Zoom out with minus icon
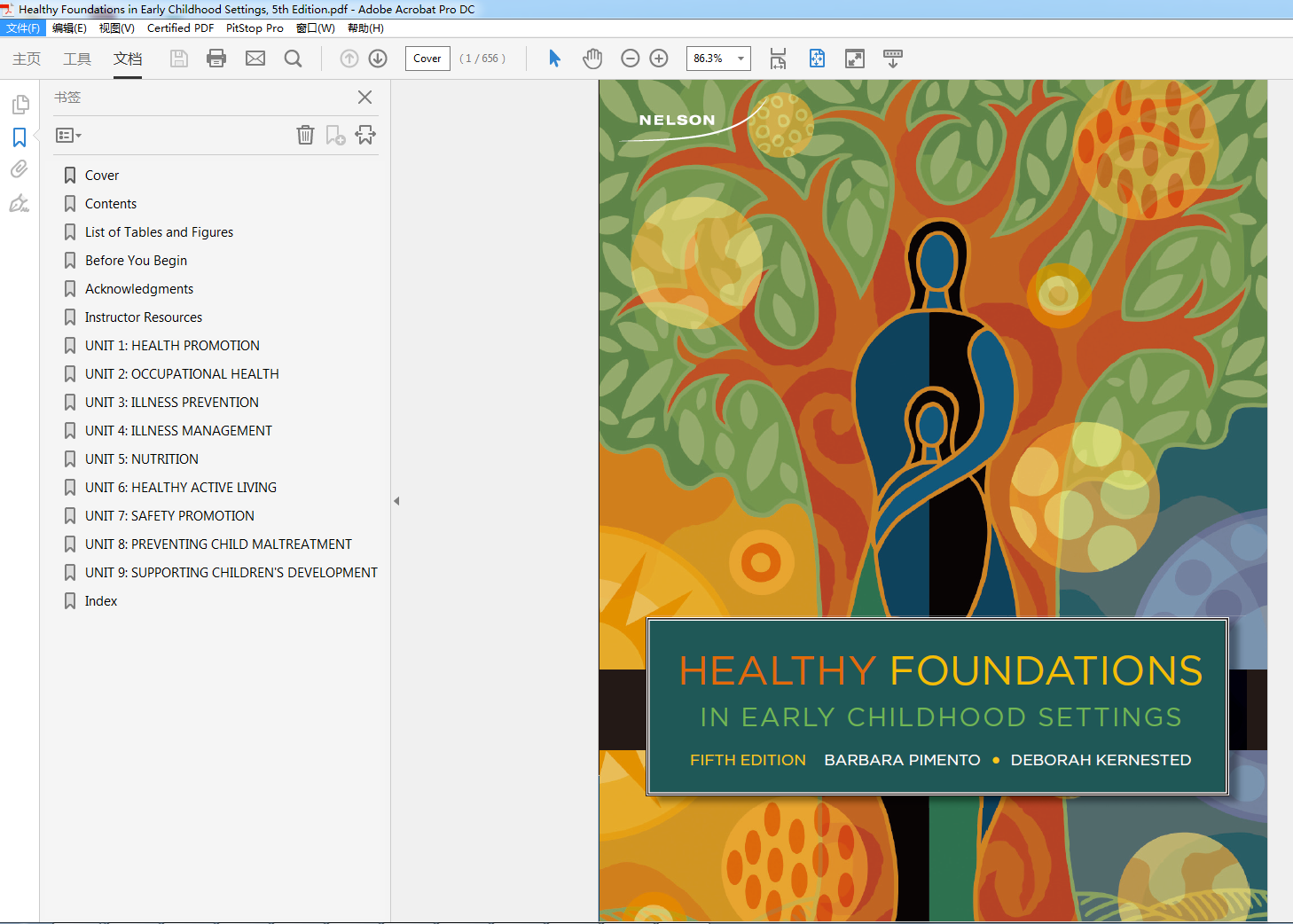This screenshot has width=1293, height=924. click(x=631, y=59)
